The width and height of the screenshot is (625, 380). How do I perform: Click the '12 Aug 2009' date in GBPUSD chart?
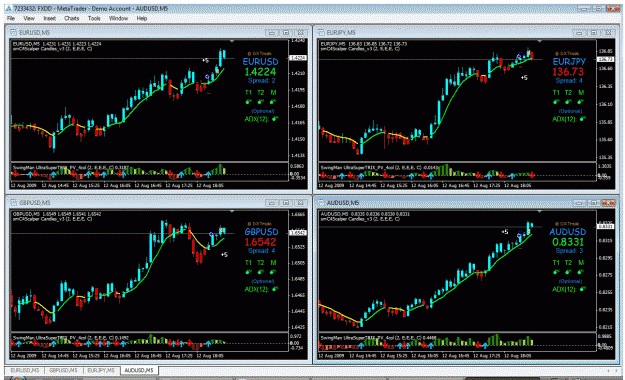pos(23,356)
